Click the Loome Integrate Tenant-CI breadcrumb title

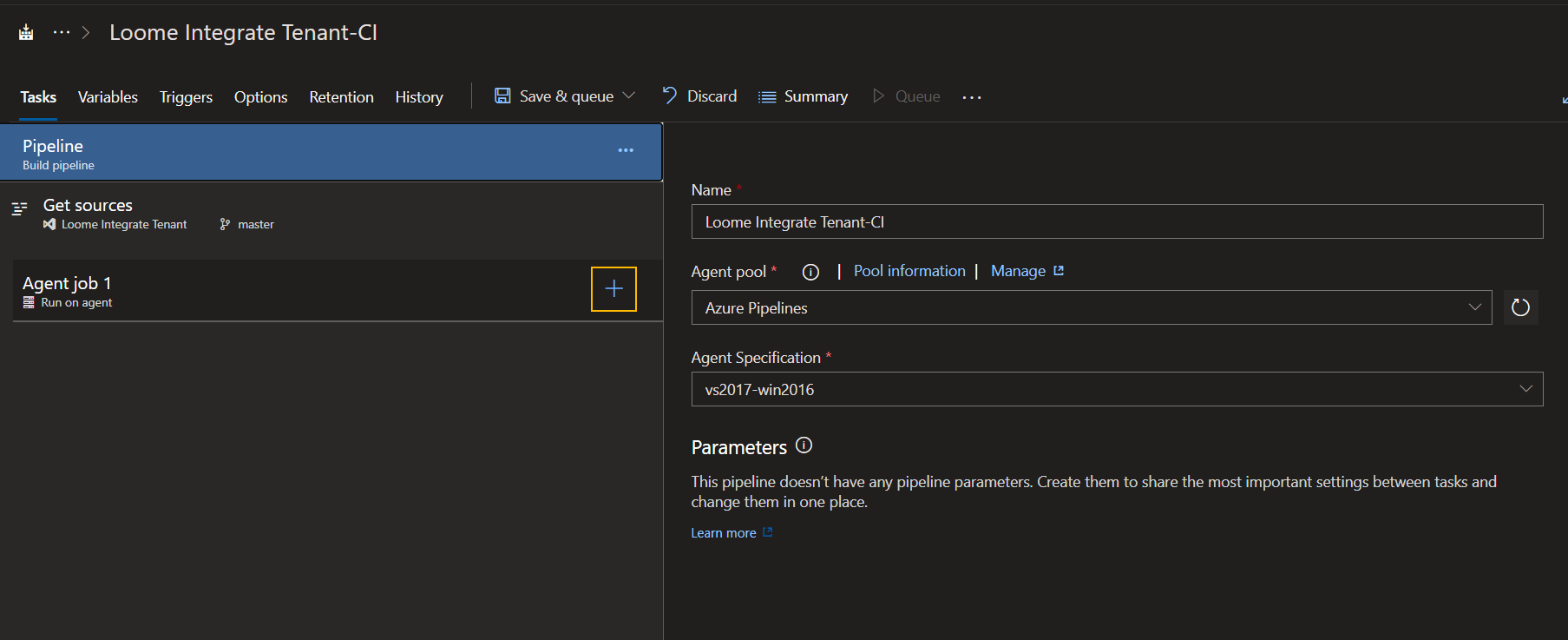coord(243,32)
